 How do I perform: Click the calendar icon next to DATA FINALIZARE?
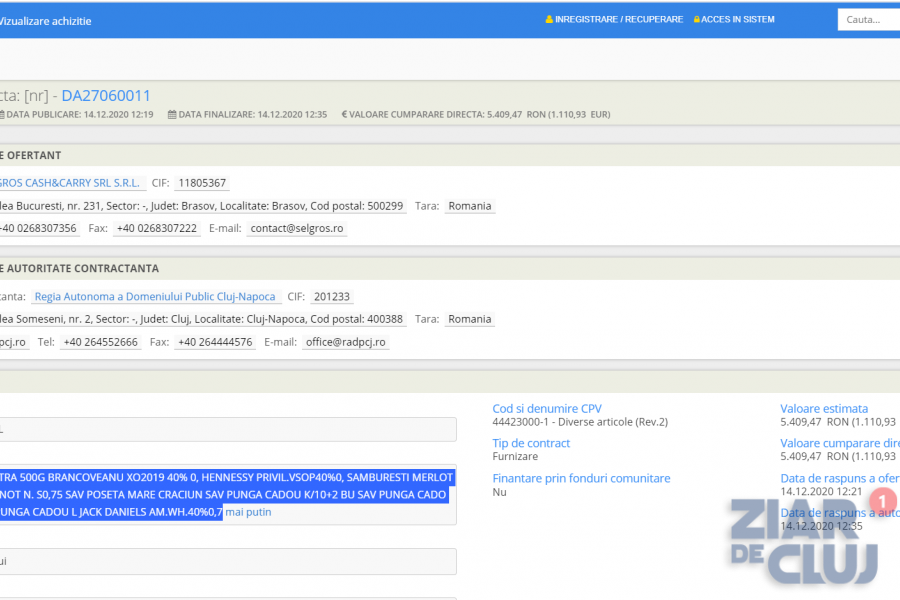tap(172, 114)
